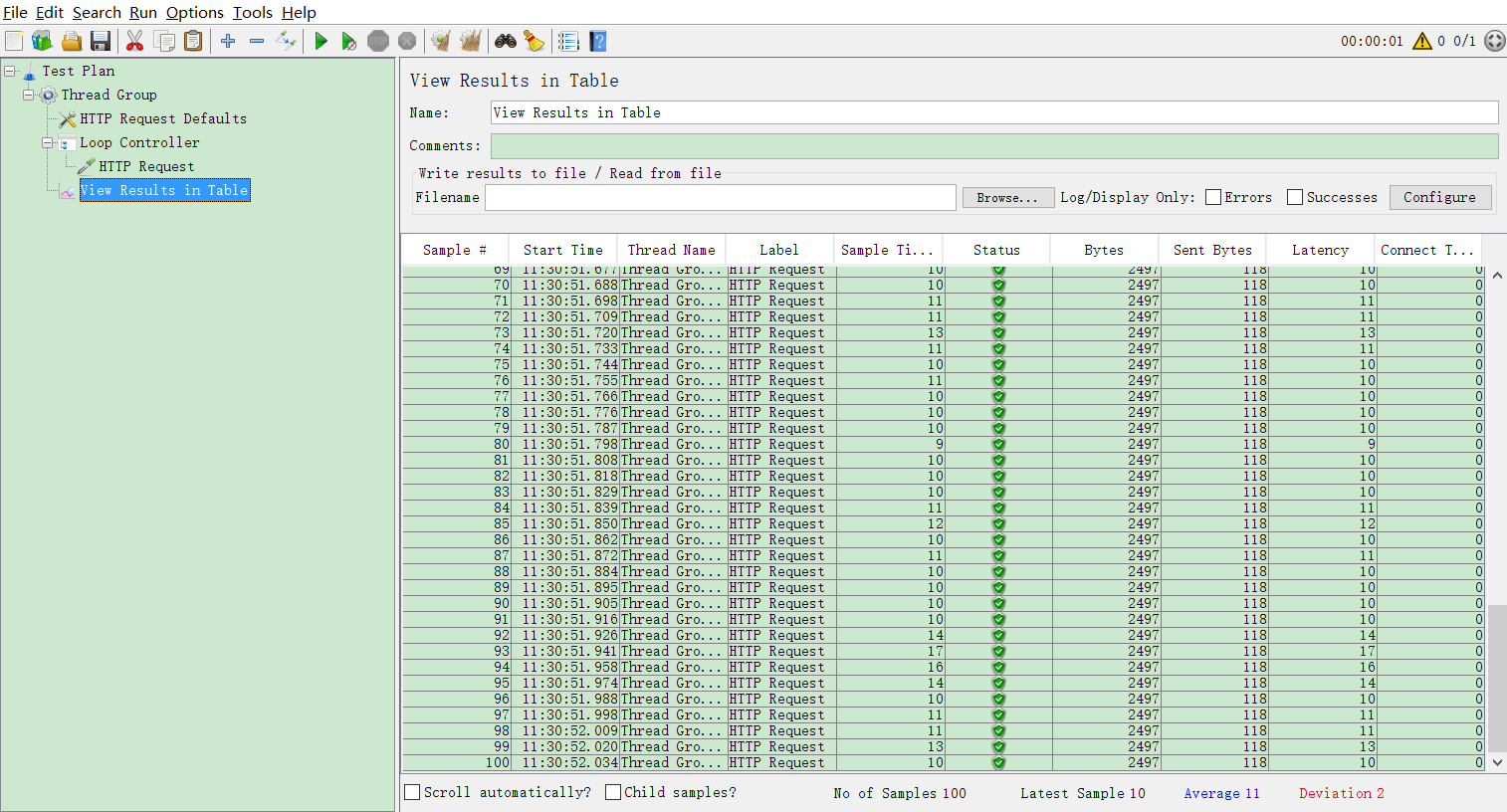This screenshot has height=812, width=1507.
Task: Sort by Thread Name column header
Action: coord(672,250)
